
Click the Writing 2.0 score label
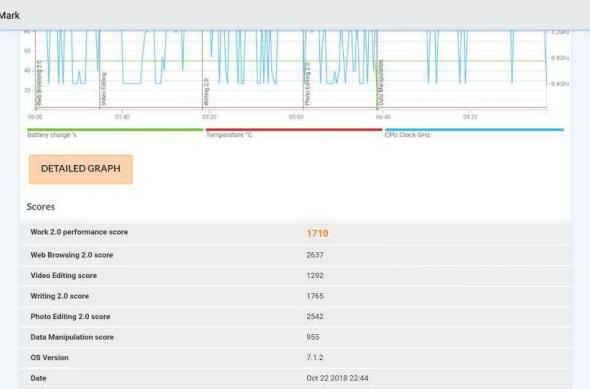pos(60,296)
